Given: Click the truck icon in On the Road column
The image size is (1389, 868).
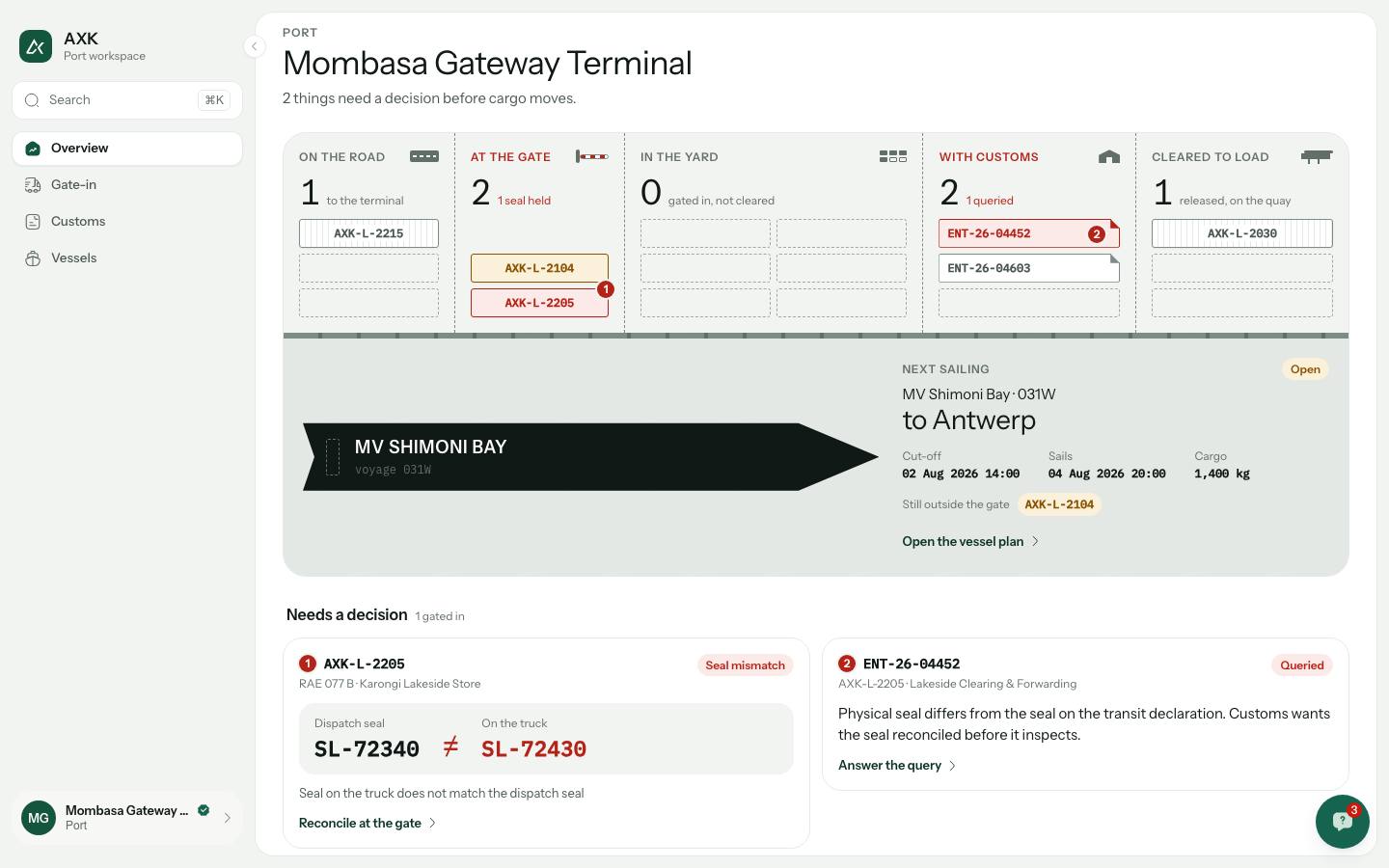Looking at the screenshot, I should (424, 156).
